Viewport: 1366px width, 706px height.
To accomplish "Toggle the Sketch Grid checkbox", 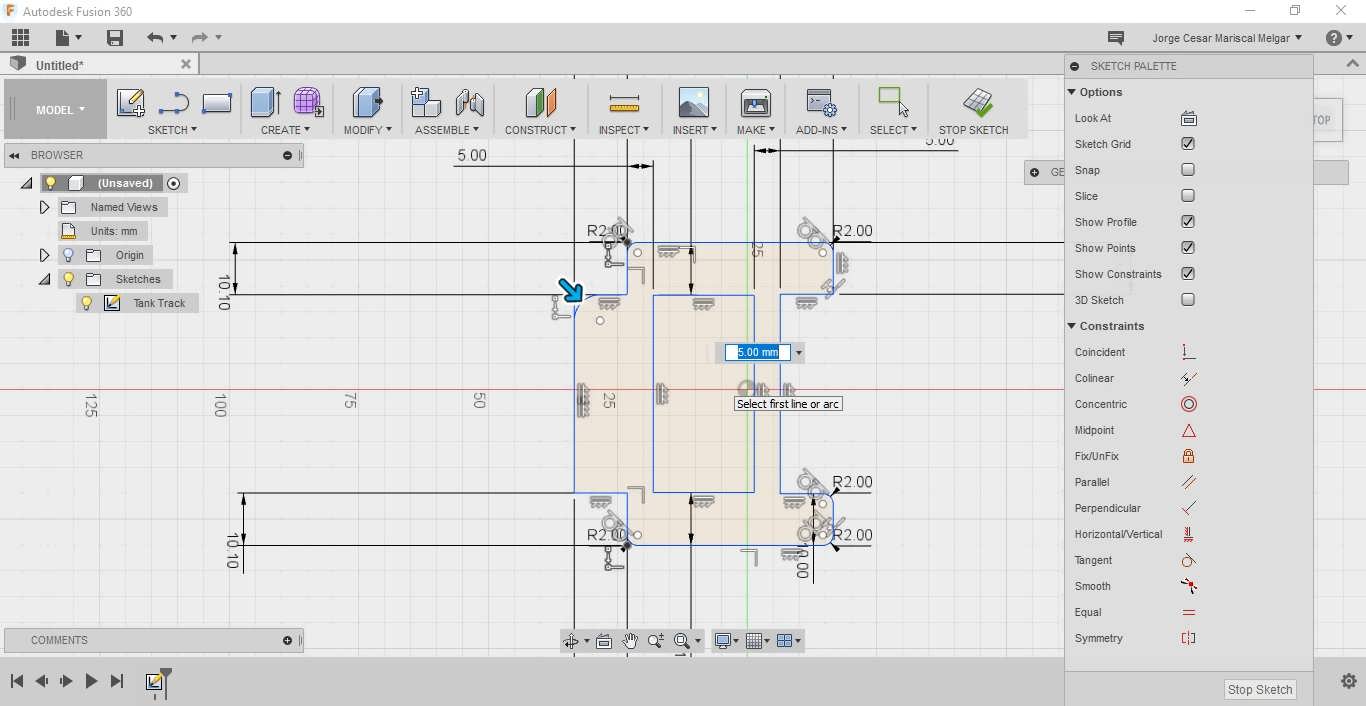I will click(1188, 144).
